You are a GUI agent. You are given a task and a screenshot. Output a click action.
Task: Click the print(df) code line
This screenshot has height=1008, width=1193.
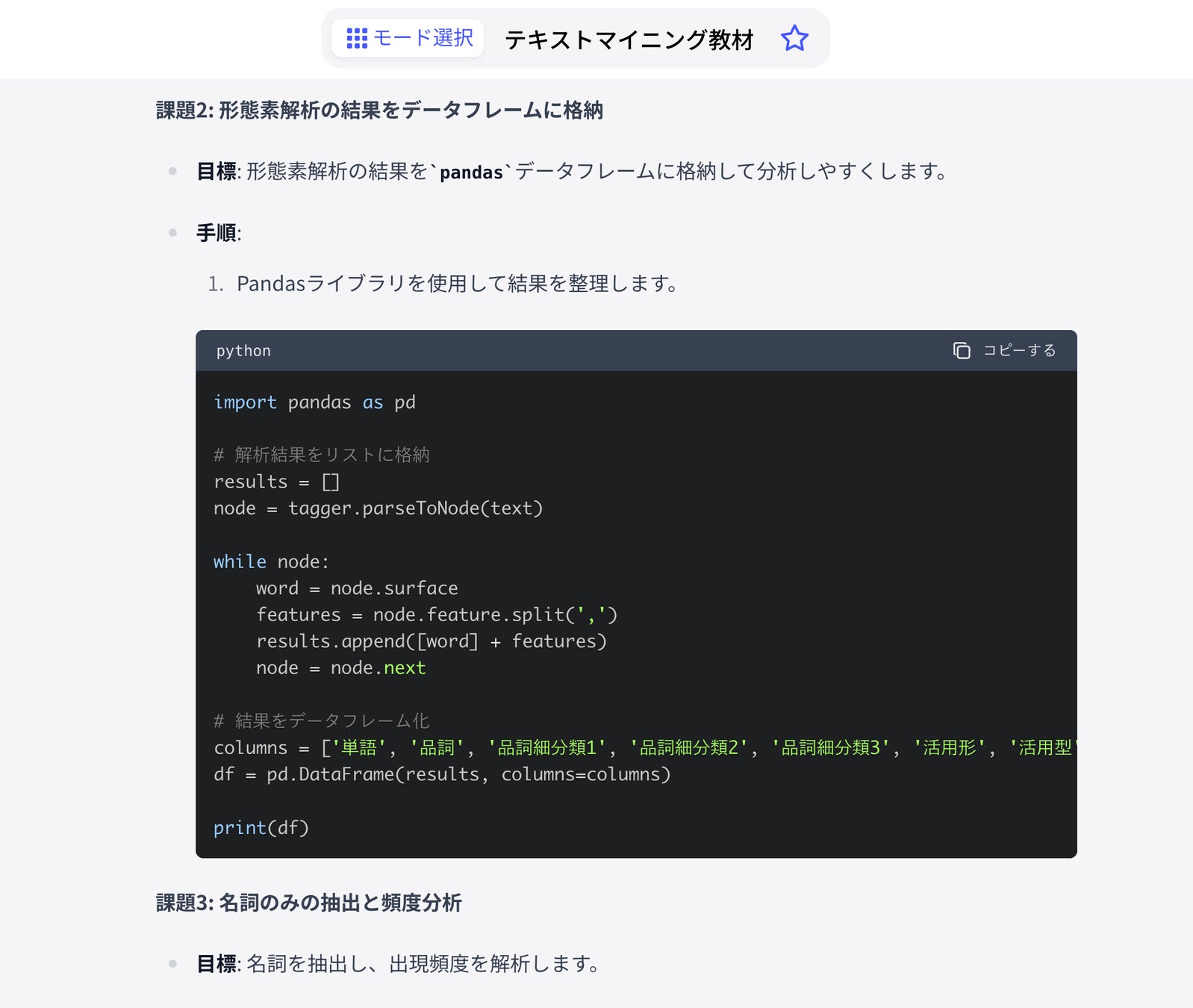click(x=261, y=828)
